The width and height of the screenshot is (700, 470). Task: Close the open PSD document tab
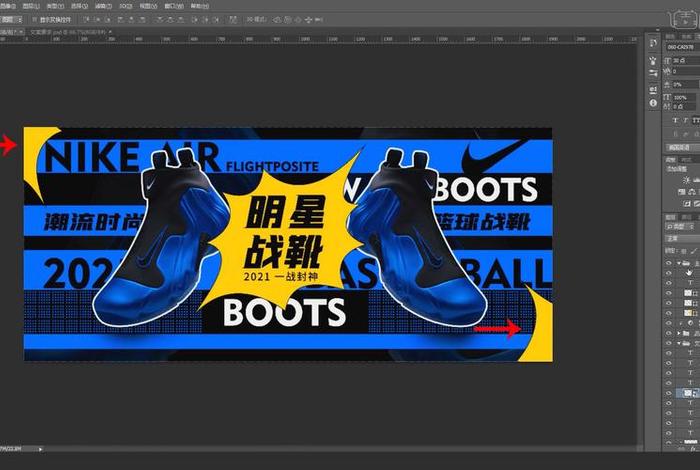110,32
